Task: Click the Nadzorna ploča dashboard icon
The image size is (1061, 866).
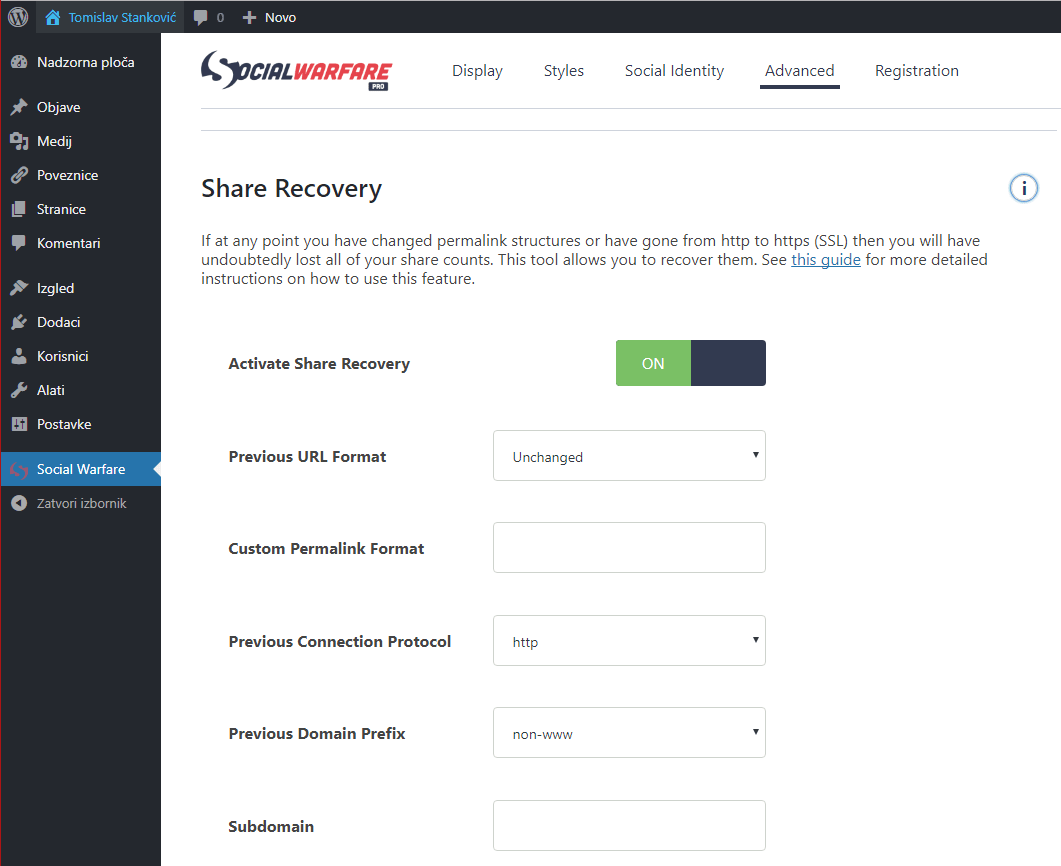Action: point(19,62)
